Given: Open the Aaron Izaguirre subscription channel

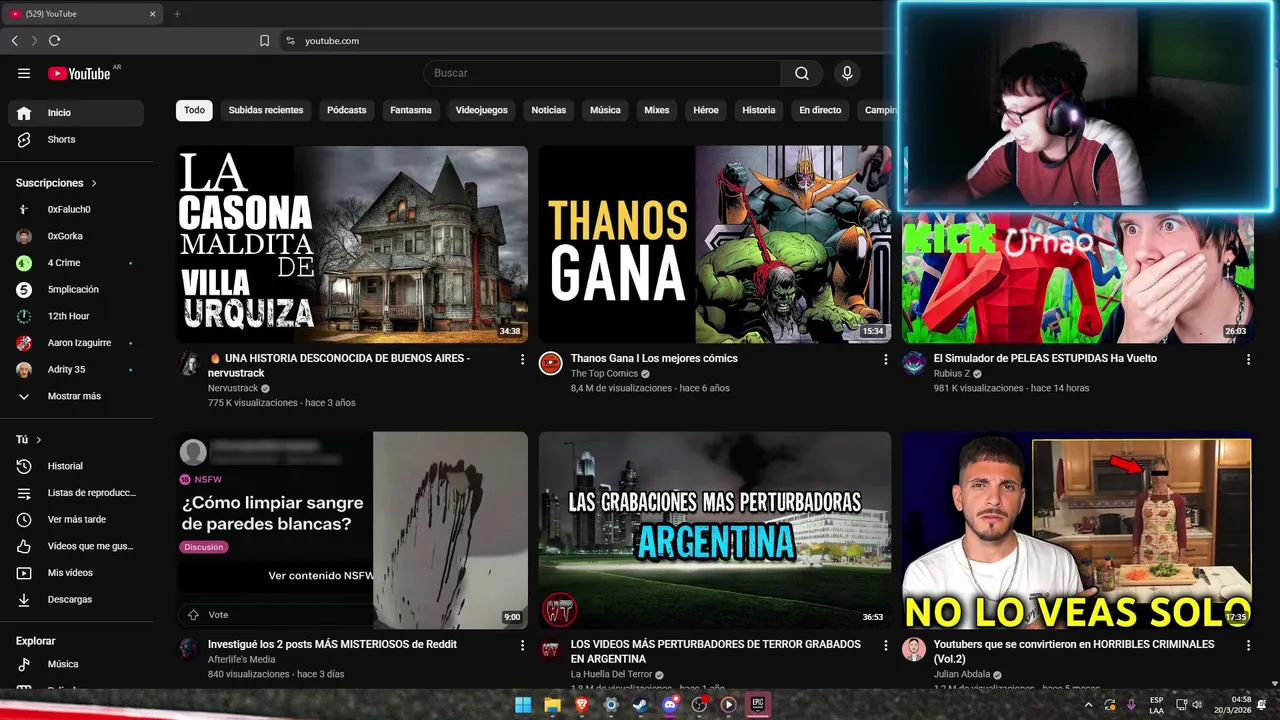Looking at the screenshot, I should pos(76,343).
